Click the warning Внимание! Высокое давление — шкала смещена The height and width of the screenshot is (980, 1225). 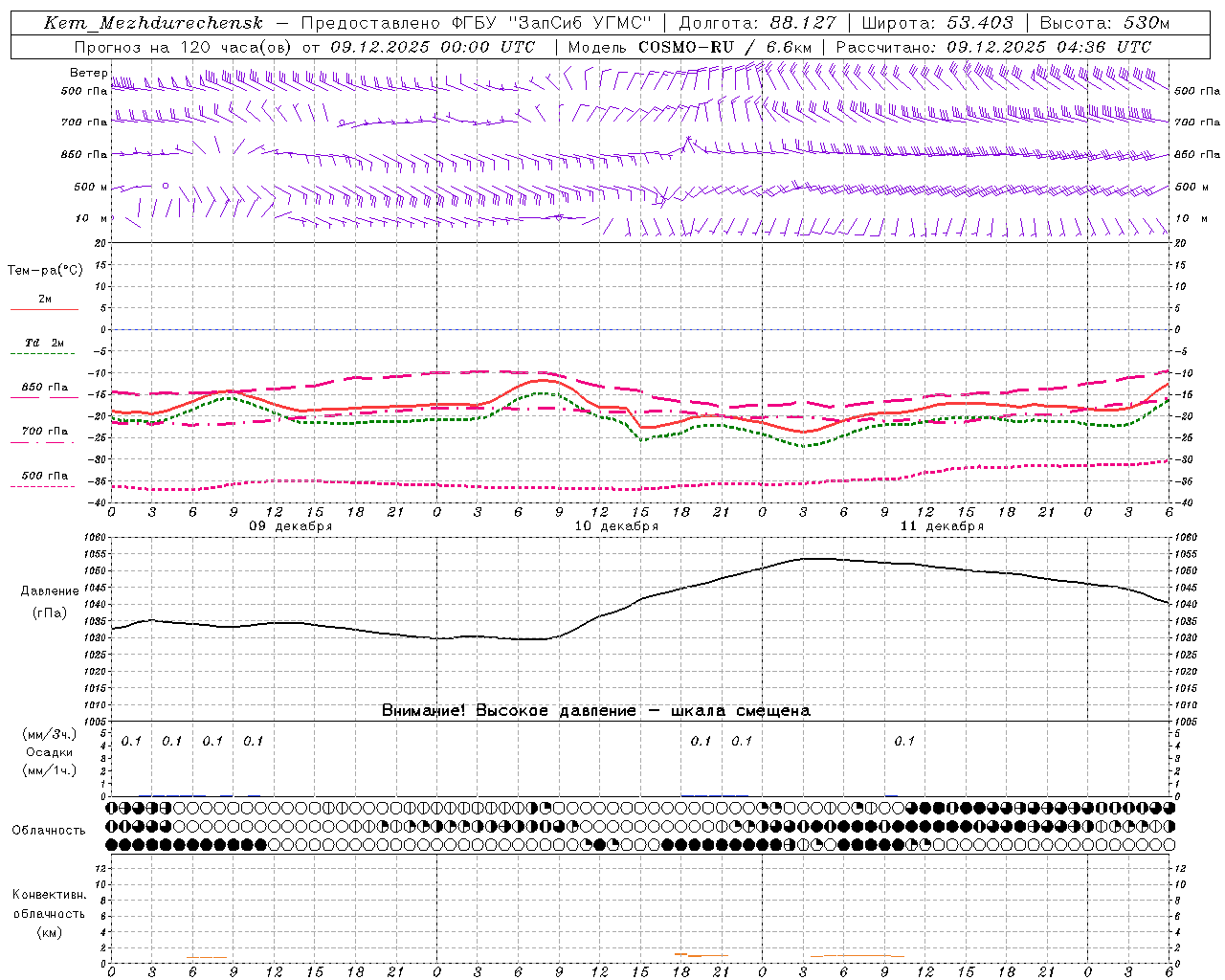coord(595,711)
